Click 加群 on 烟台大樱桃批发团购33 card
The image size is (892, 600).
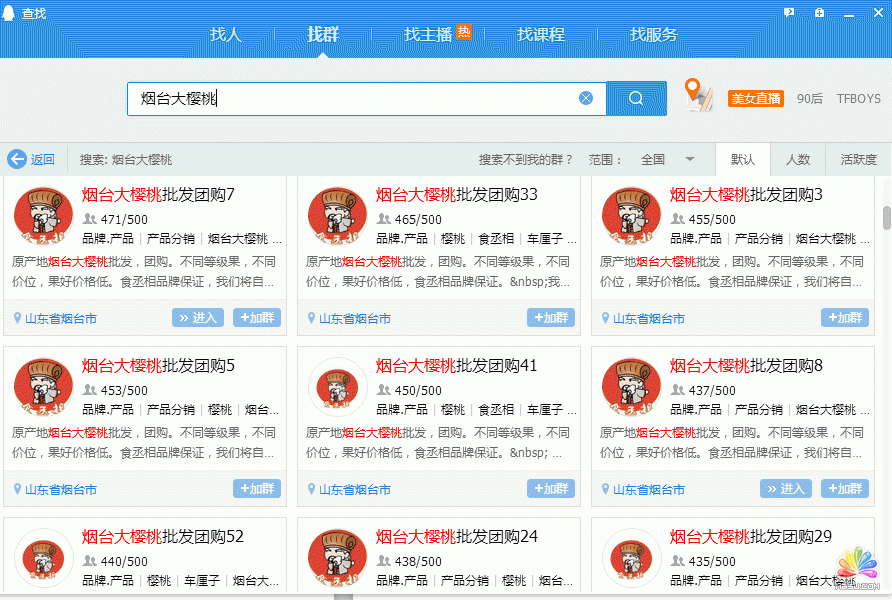pos(551,318)
